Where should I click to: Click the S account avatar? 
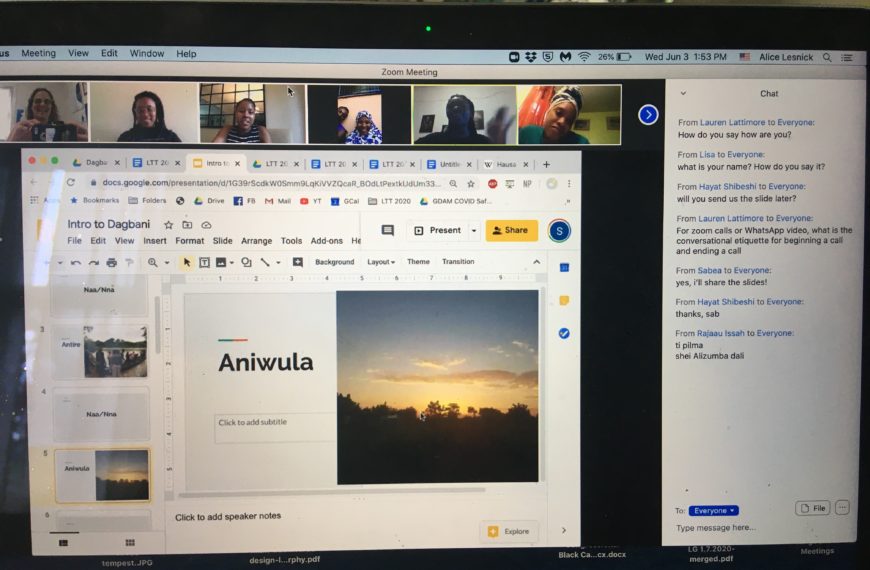click(559, 231)
